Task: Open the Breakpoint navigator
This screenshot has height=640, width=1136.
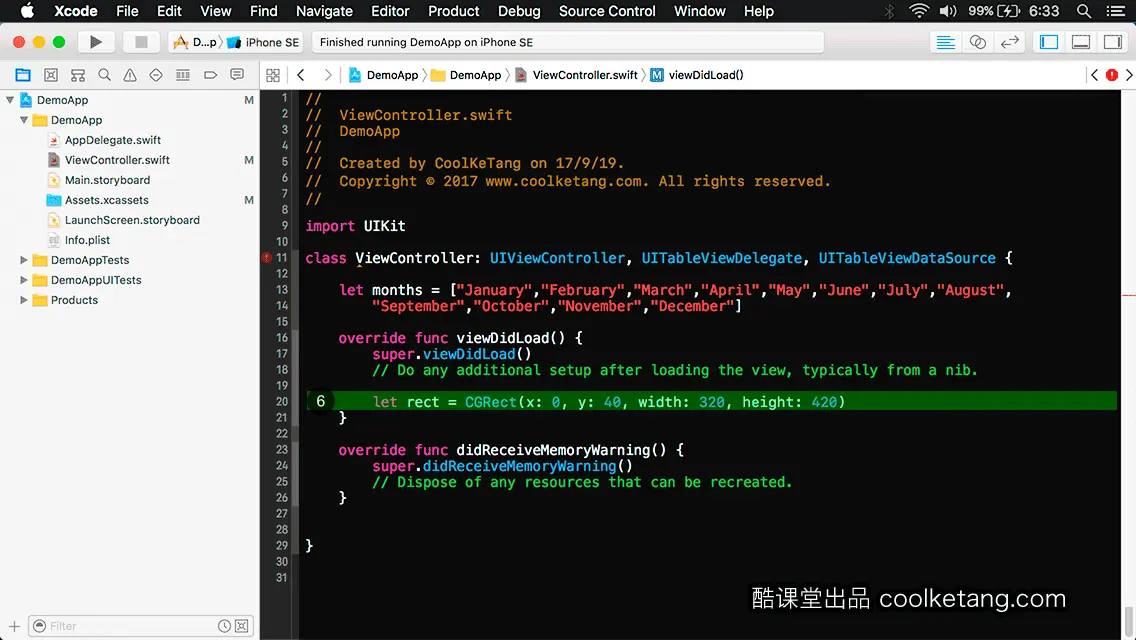Action: pos(210,75)
